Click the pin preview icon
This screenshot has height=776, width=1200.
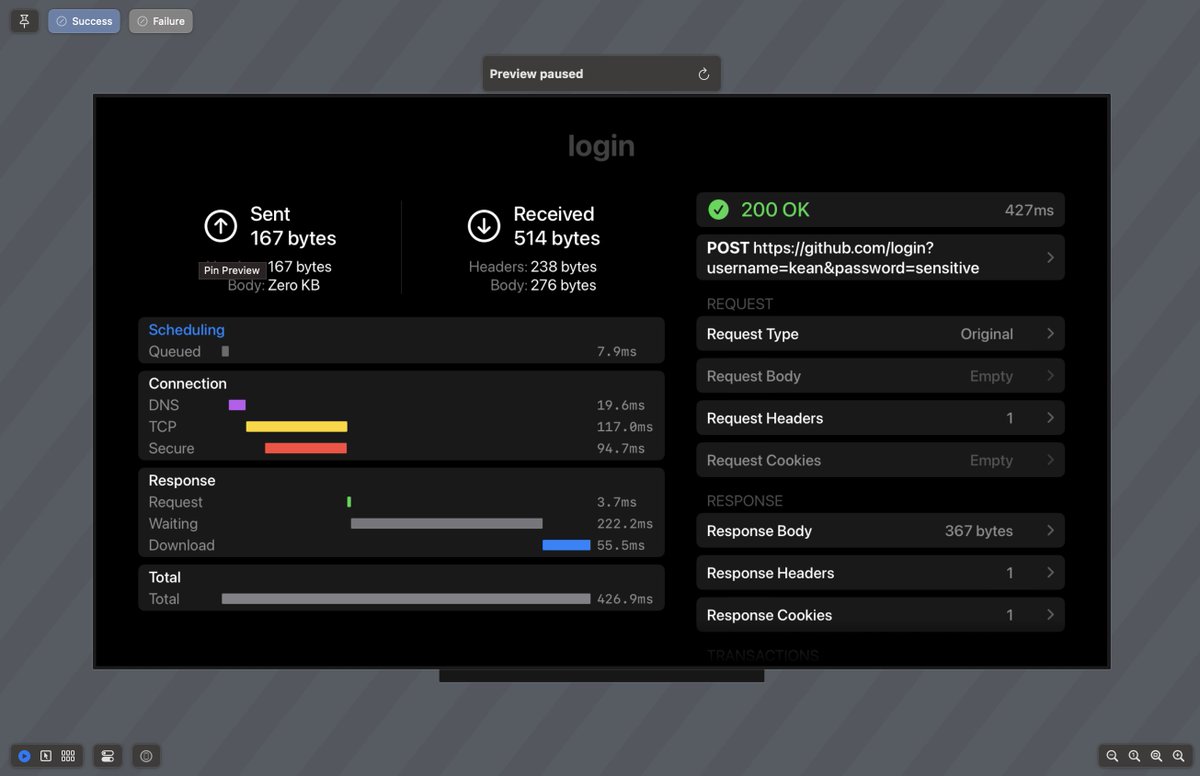click(24, 21)
